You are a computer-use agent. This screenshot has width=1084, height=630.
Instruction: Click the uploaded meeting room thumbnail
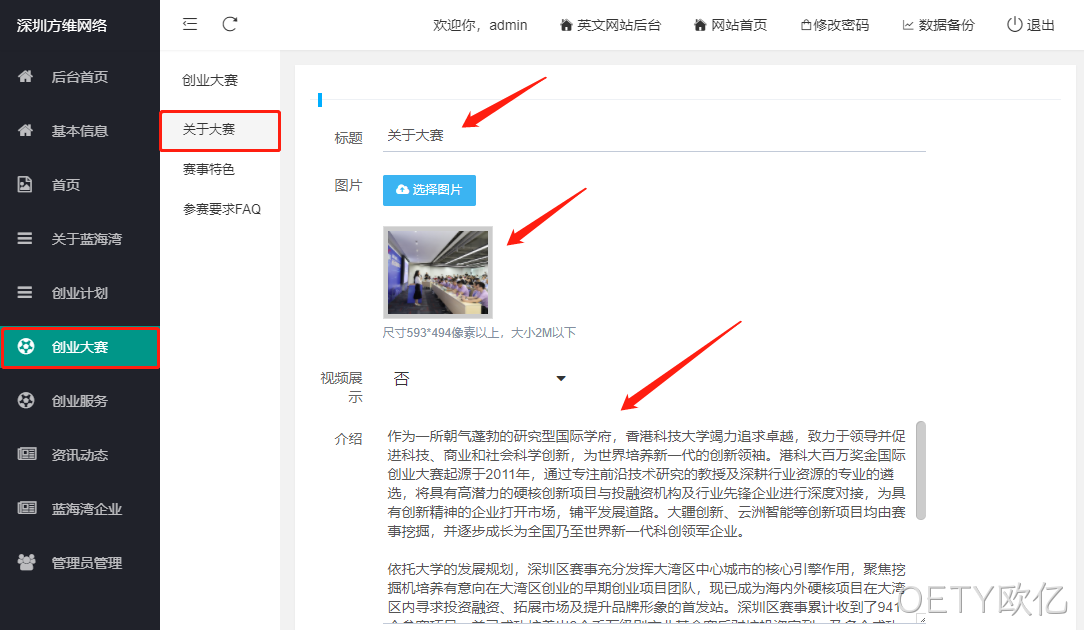[x=438, y=272]
